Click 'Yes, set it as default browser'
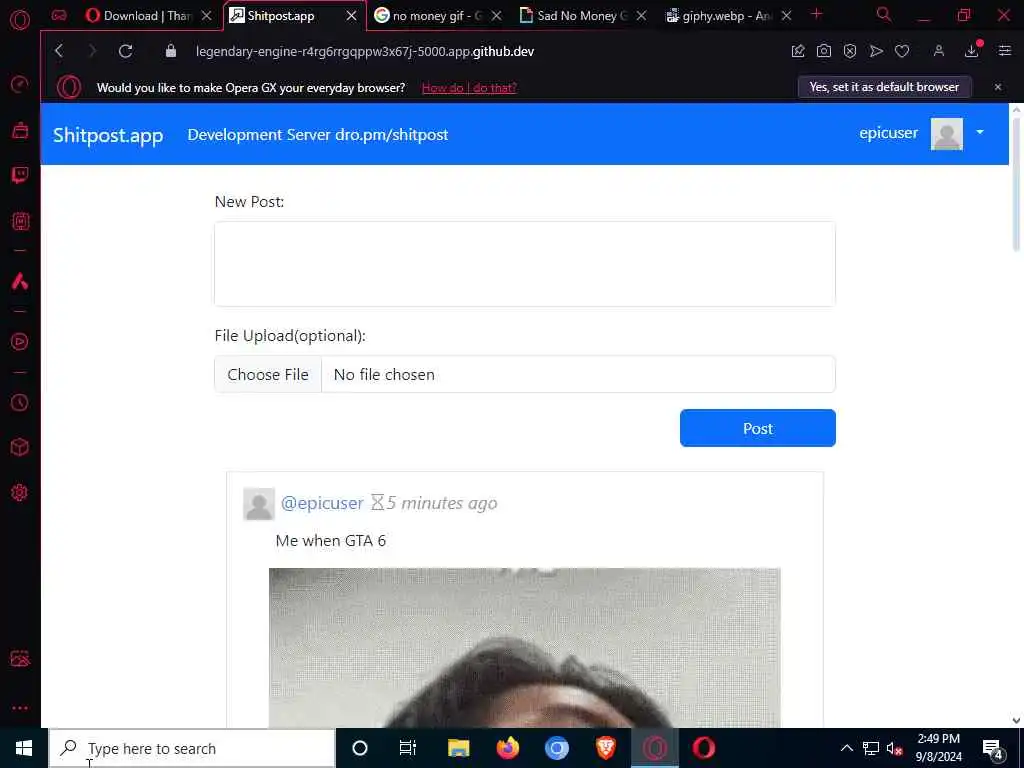1024x768 pixels. (x=884, y=87)
